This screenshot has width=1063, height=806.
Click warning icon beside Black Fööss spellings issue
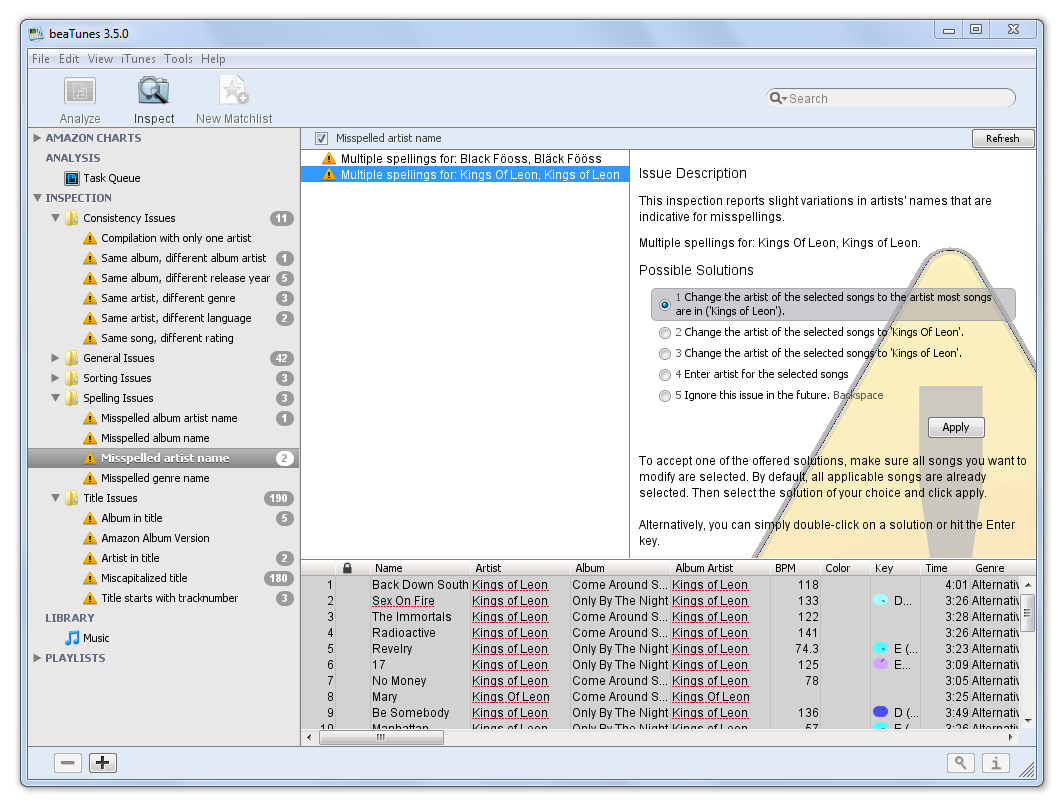coord(329,159)
